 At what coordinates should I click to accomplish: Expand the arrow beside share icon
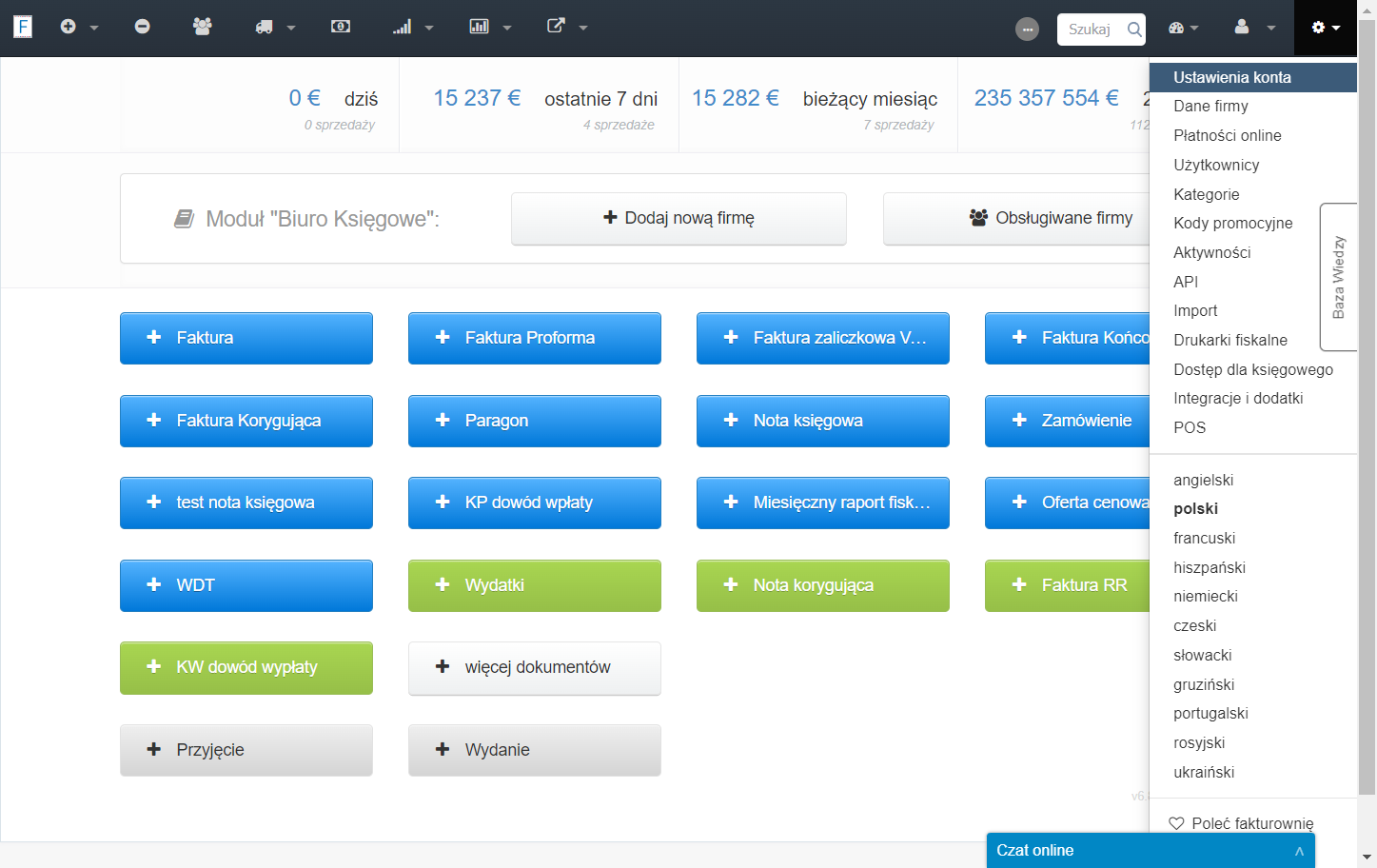click(x=583, y=29)
